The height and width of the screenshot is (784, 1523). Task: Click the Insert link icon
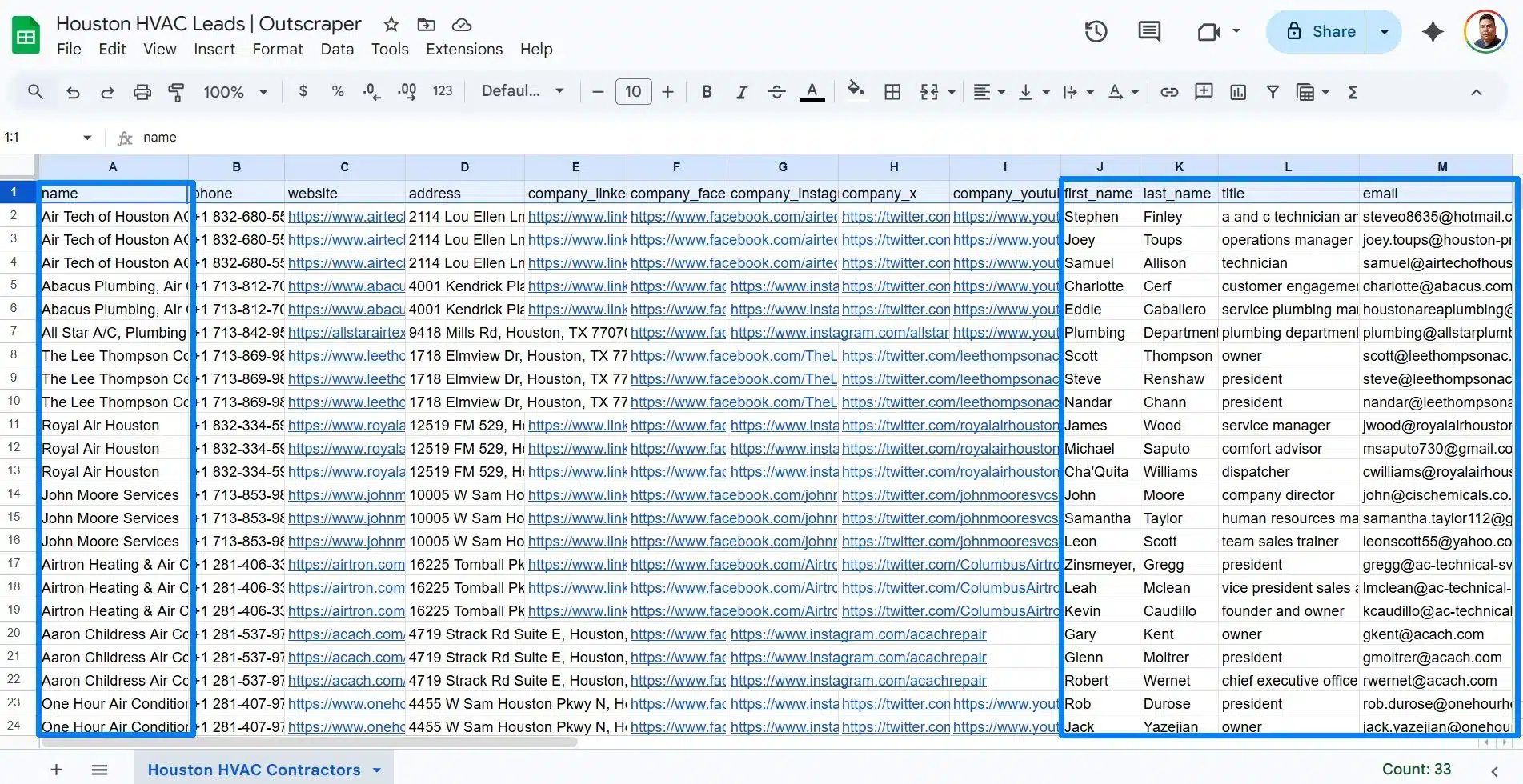[x=1169, y=92]
